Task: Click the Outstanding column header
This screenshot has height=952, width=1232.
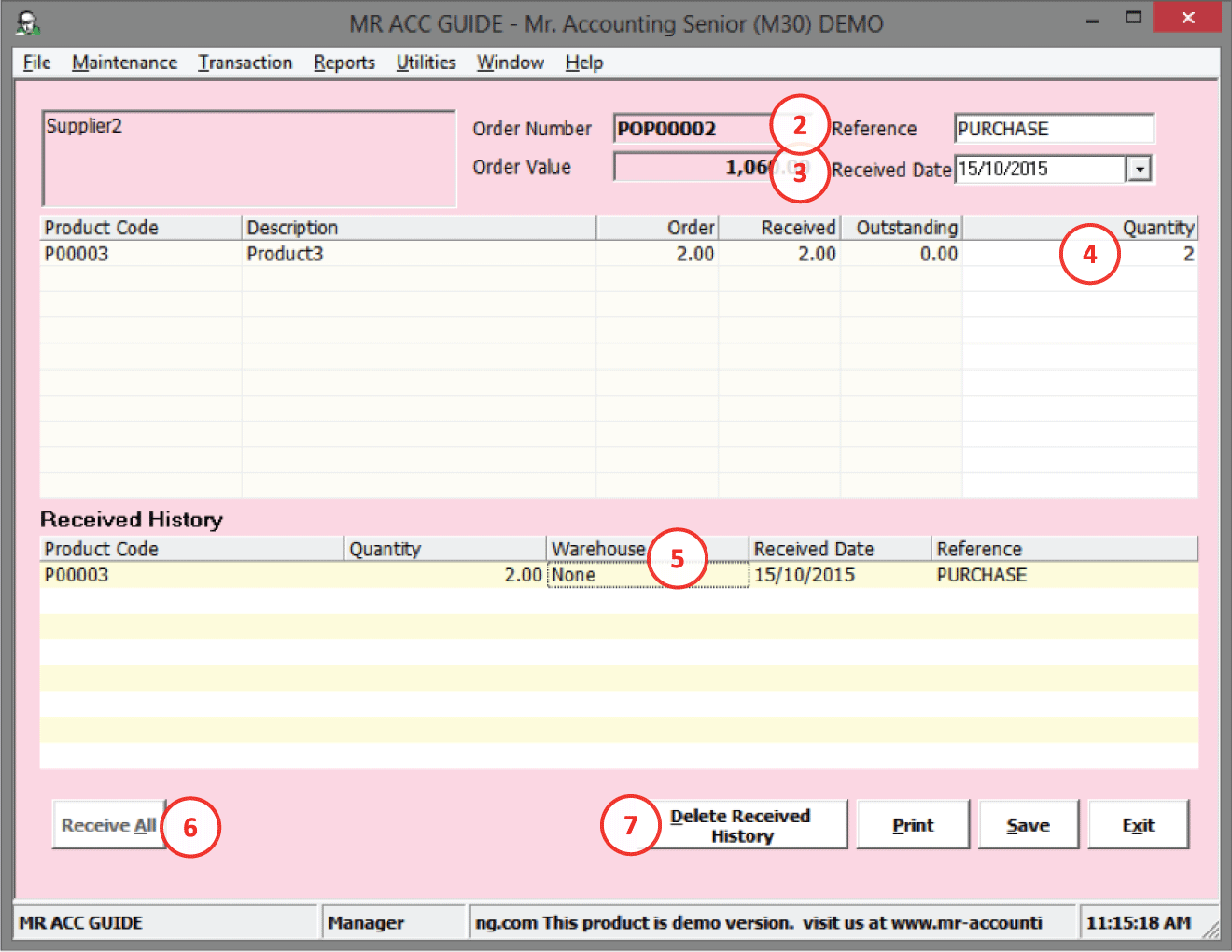Action: point(902,228)
